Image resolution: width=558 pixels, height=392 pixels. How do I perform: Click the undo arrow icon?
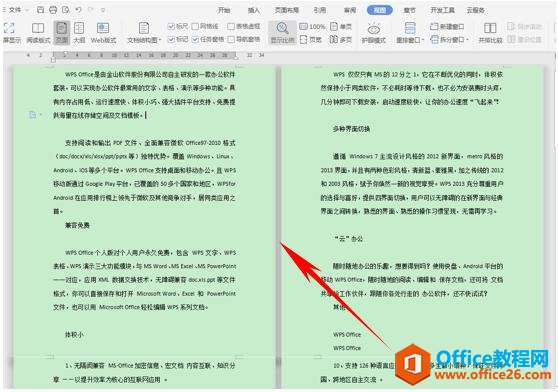(79, 10)
